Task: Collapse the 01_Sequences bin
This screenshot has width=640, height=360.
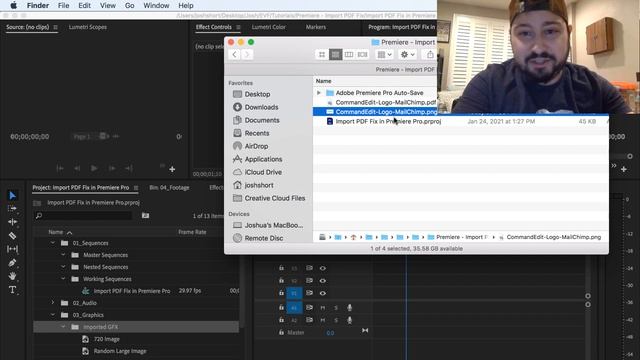Action: [53, 243]
